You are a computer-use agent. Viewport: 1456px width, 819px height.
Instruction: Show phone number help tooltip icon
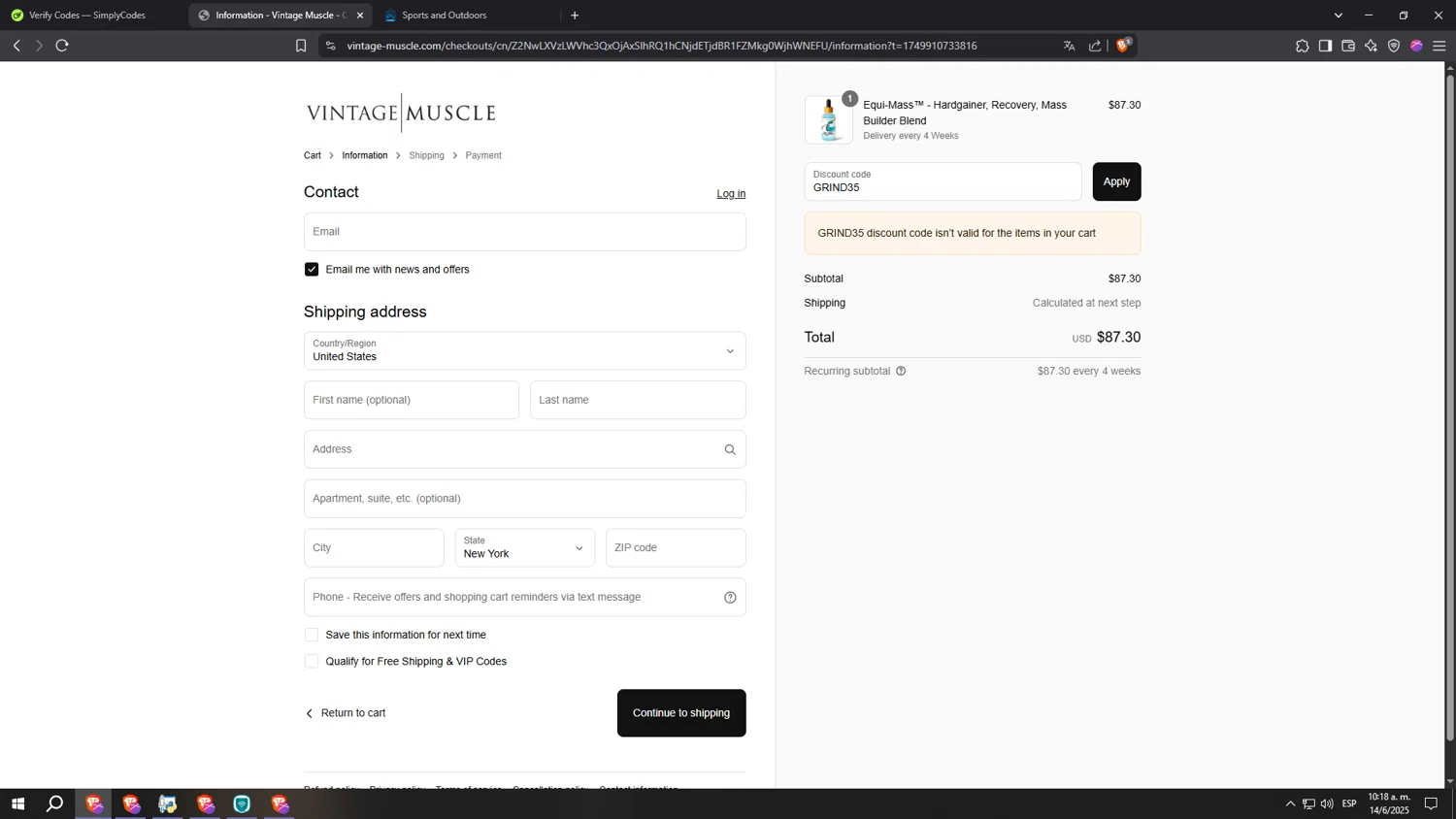730,598
